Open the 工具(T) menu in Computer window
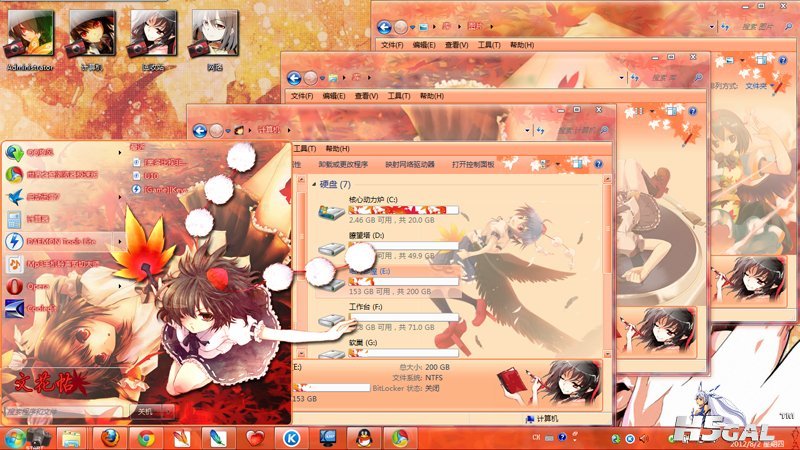The width and height of the screenshot is (800, 450). tap(305, 148)
